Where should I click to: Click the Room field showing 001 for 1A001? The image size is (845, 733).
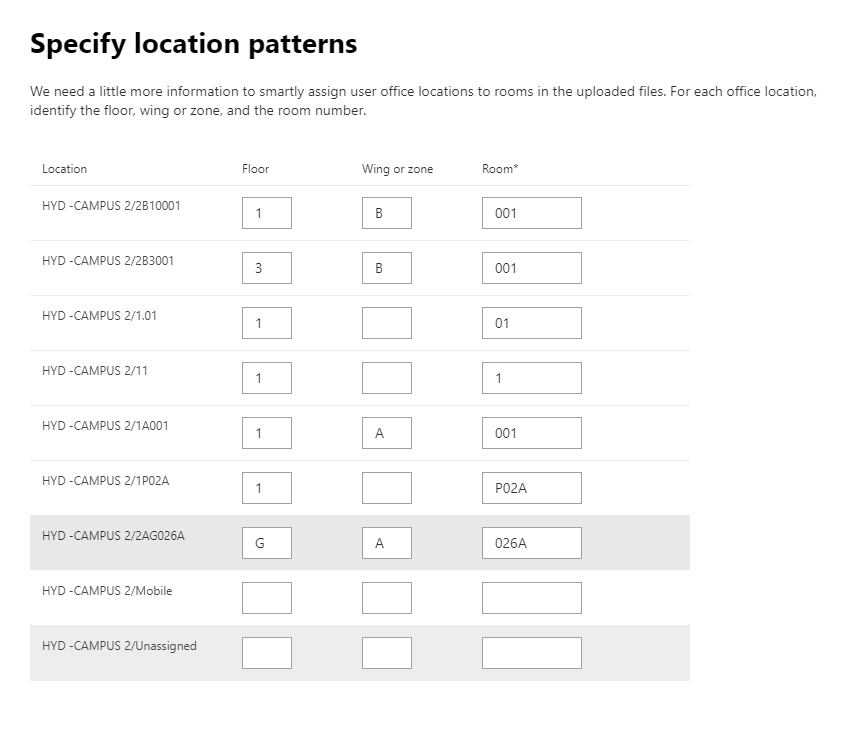(531, 432)
